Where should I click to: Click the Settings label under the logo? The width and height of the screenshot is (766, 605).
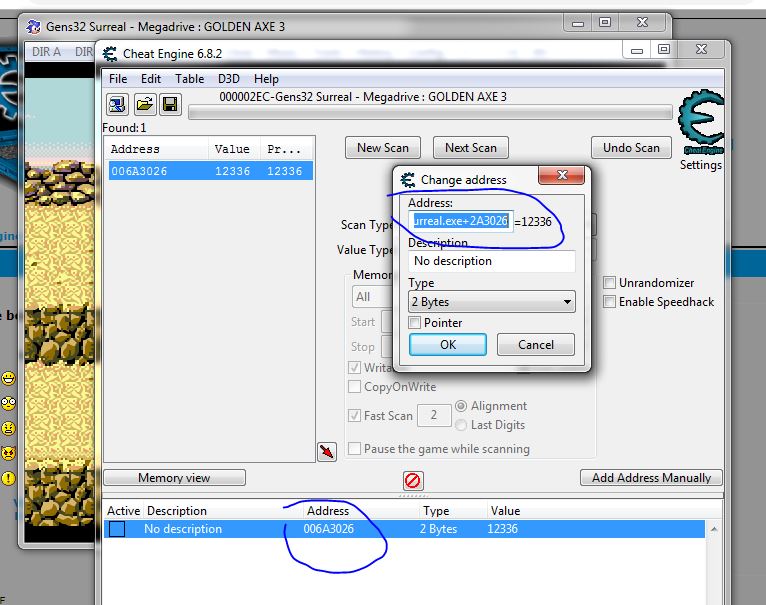click(x=701, y=165)
